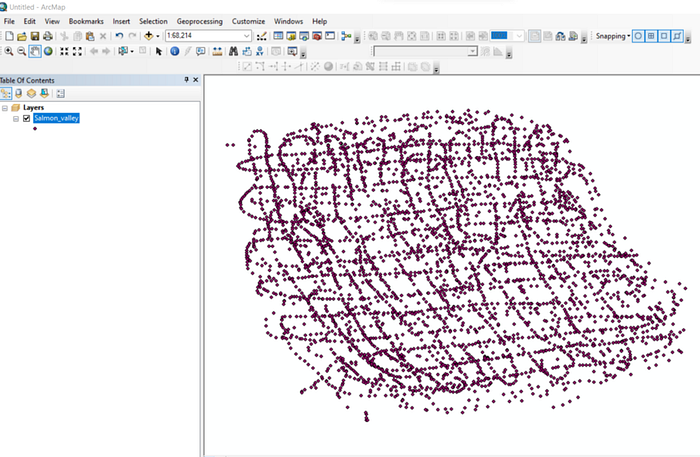This screenshot has height=457, width=700.
Task: Zoom to Full Extent globe
Action: (x=48, y=51)
